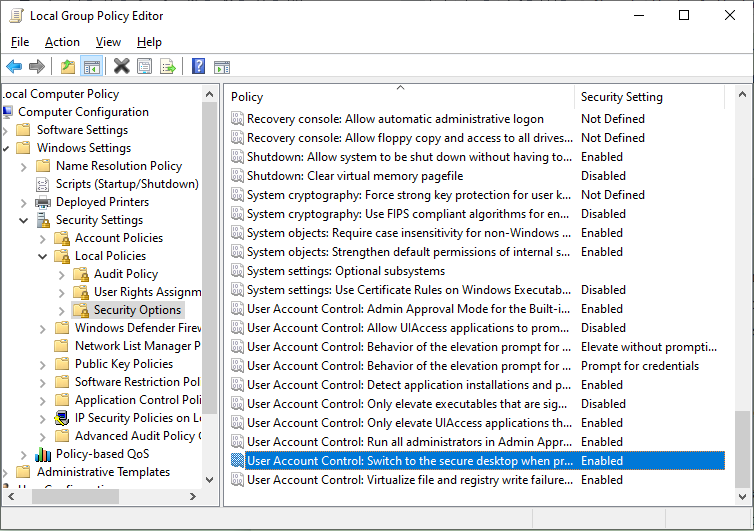Click the Delete X toolbar icon
The image size is (754, 531).
pos(121,67)
